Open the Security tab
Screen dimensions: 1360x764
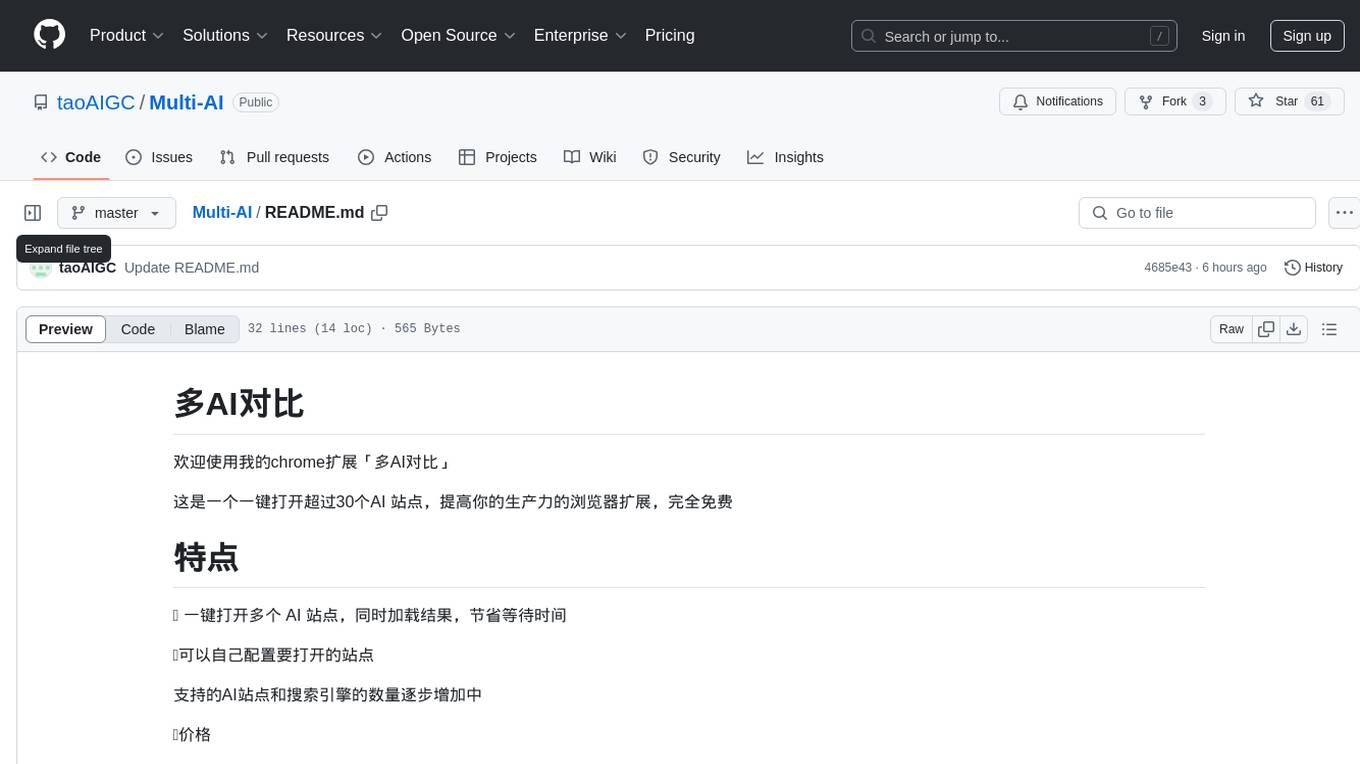[x=681, y=157]
